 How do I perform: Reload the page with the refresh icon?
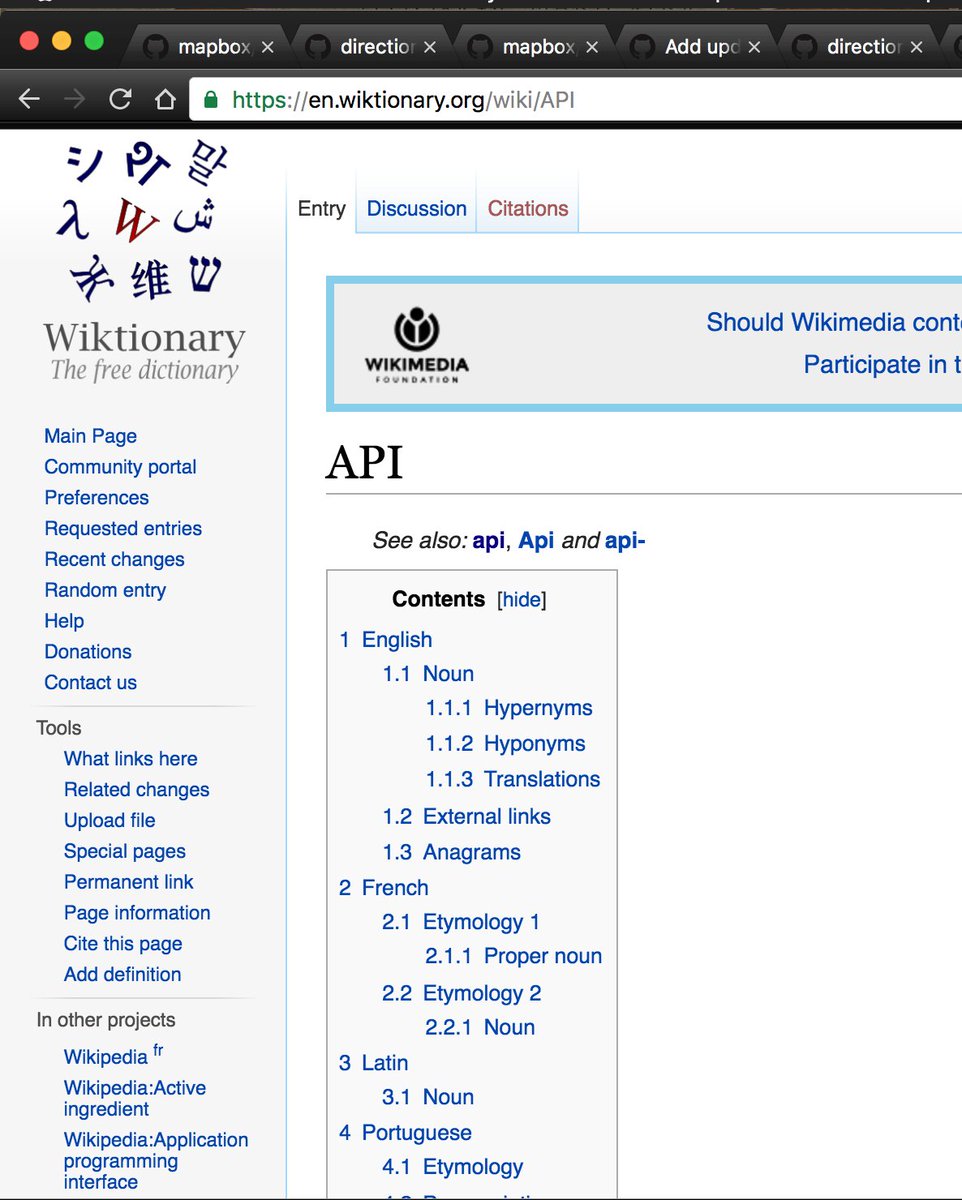(120, 99)
